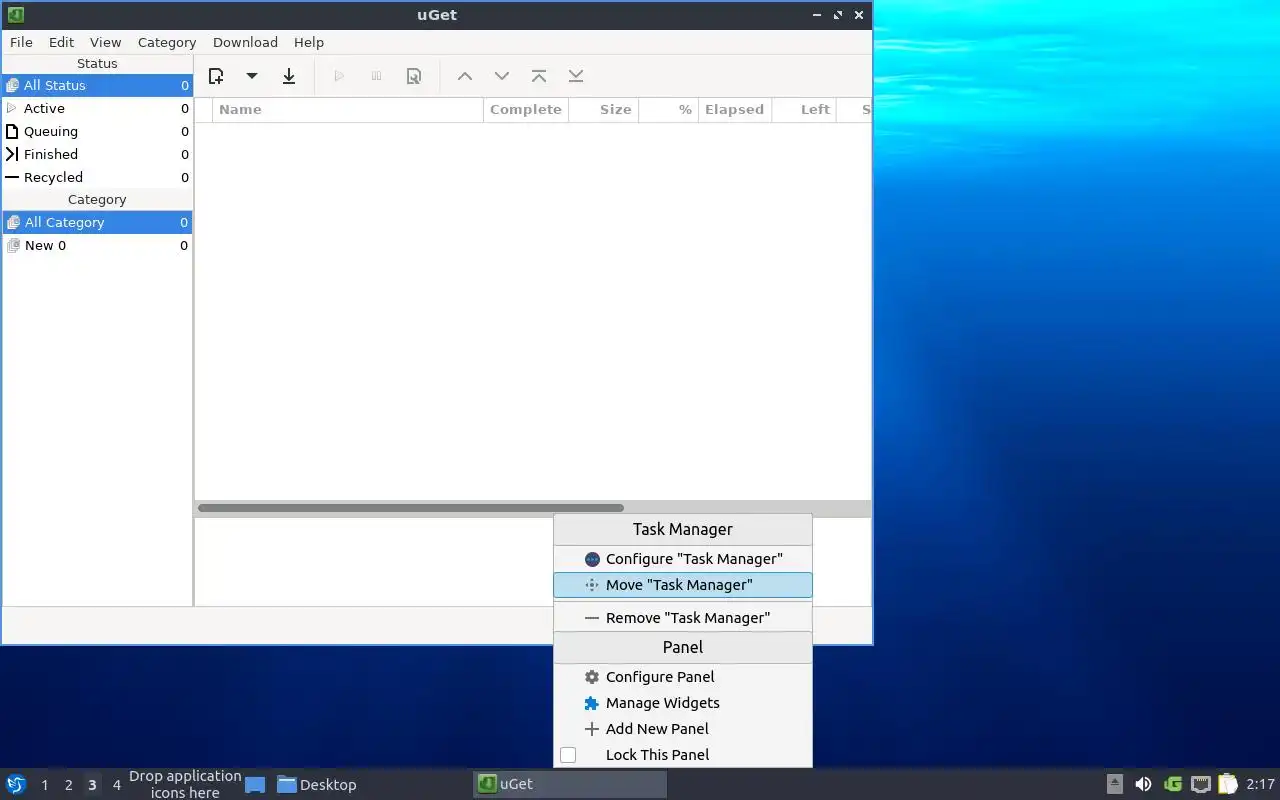Click the 2:17 clock on the panel
The height and width of the screenshot is (800, 1280).
click(1260, 784)
